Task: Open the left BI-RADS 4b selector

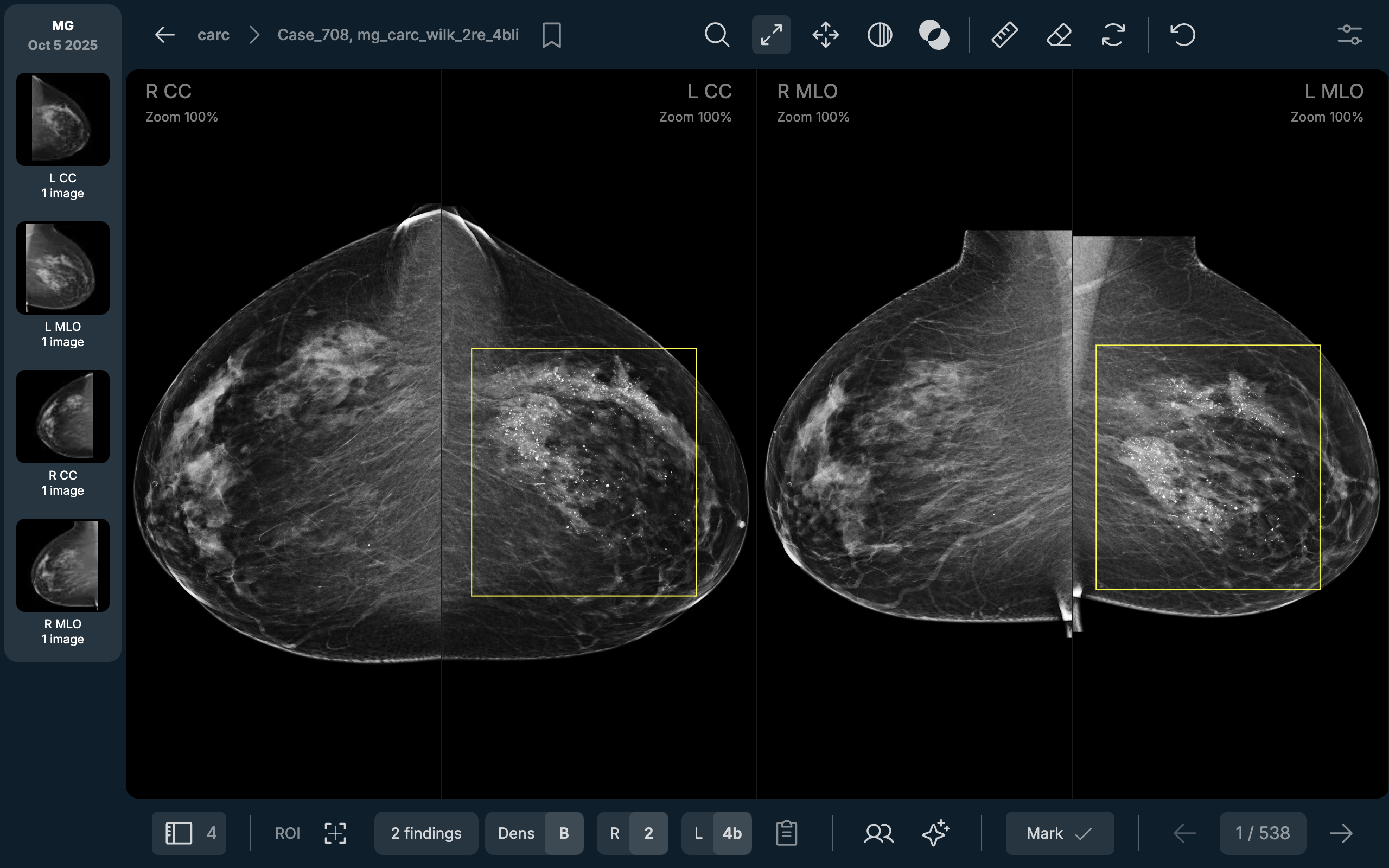Action: point(731,833)
